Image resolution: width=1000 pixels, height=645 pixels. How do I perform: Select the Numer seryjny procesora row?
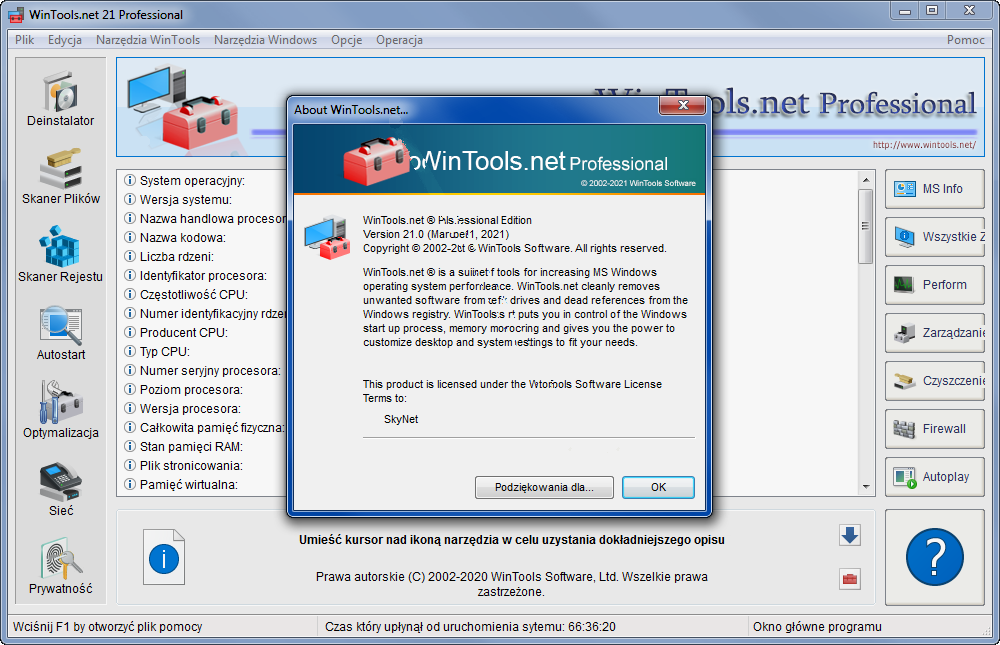(x=202, y=370)
